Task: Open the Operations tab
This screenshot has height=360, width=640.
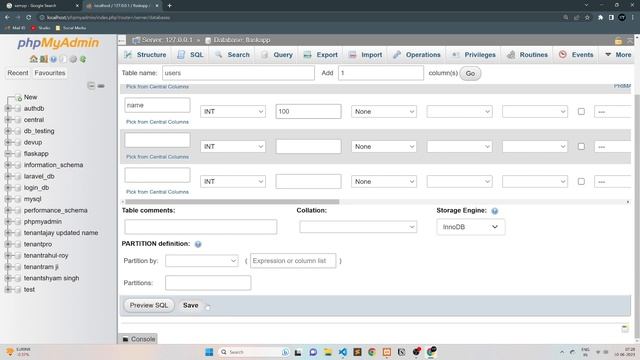Action: pos(417,55)
